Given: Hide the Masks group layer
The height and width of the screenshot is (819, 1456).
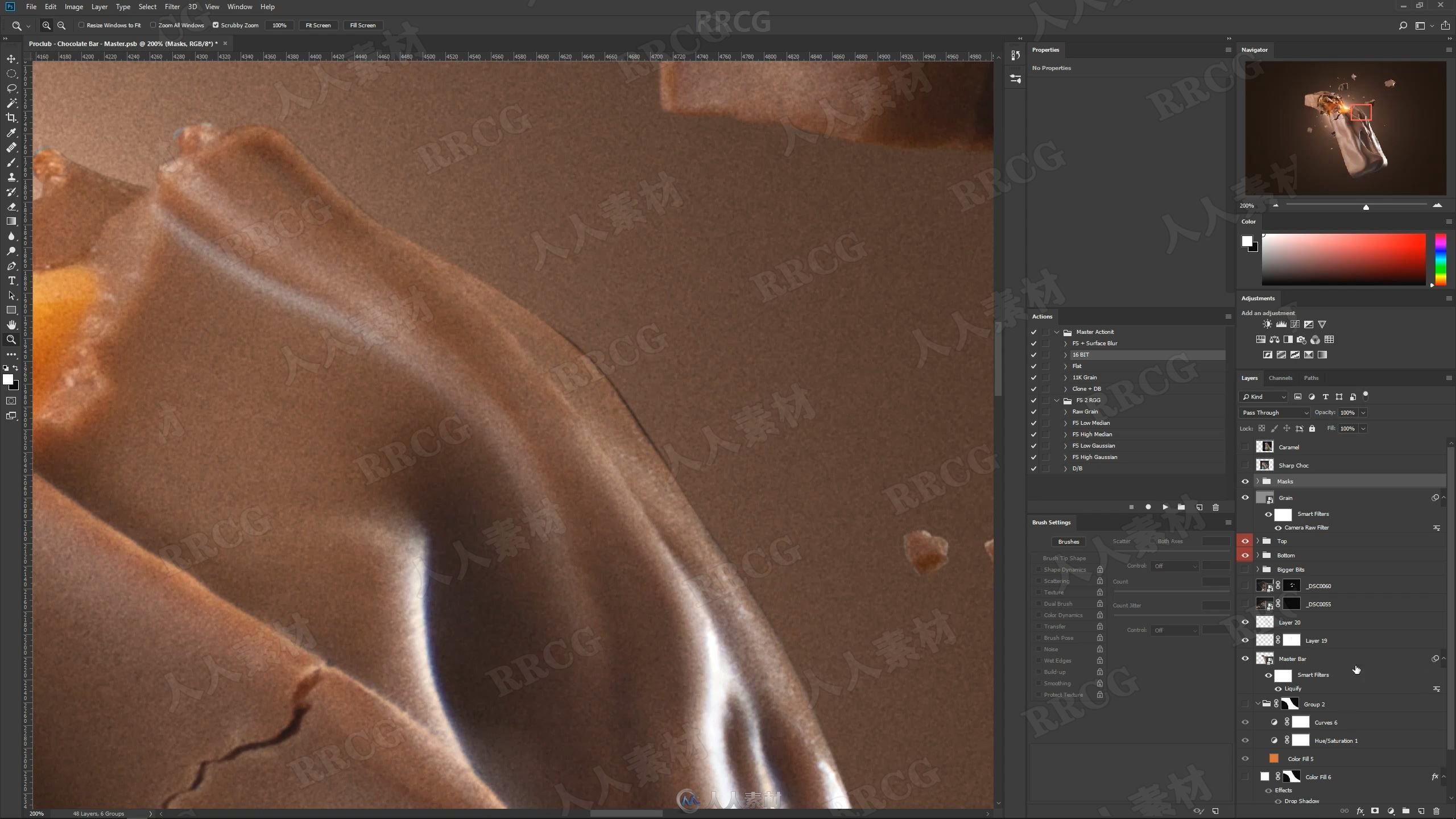Looking at the screenshot, I should pyautogui.click(x=1245, y=481).
